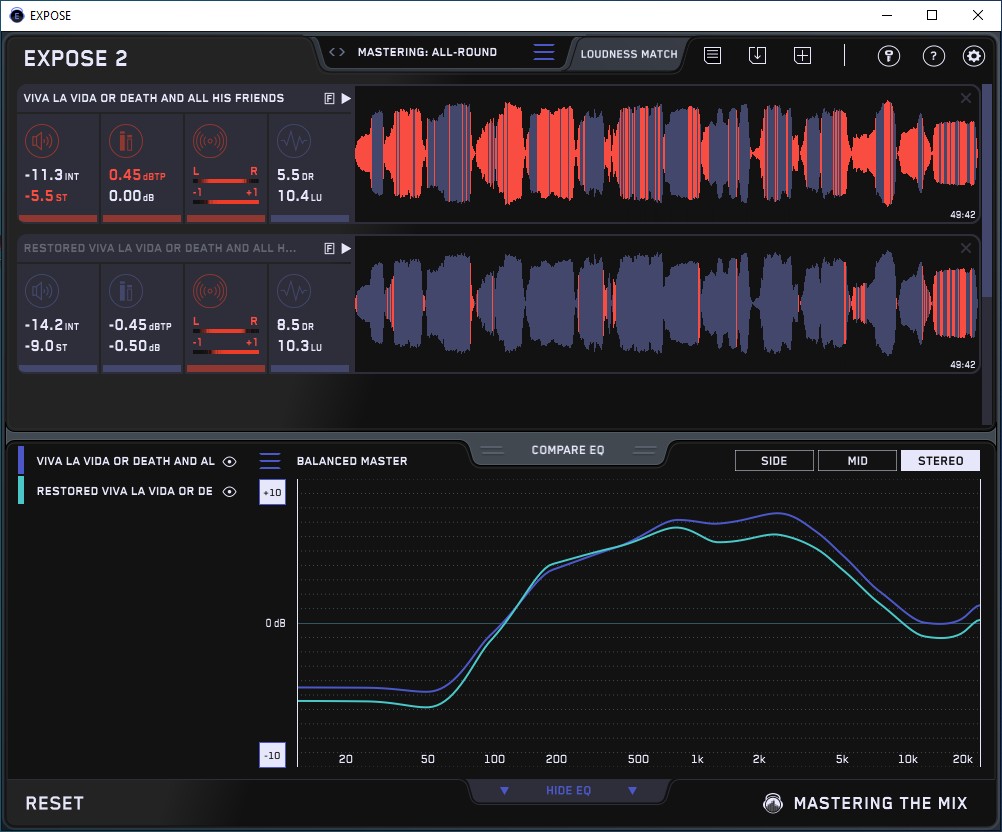Open the help question mark icon
This screenshot has width=1002, height=832.
click(x=932, y=56)
